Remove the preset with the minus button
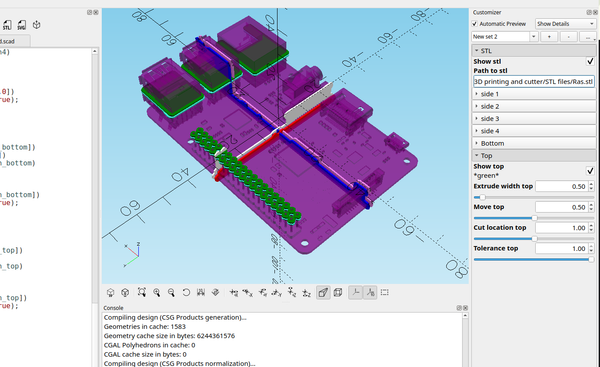 tap(569, 37)
